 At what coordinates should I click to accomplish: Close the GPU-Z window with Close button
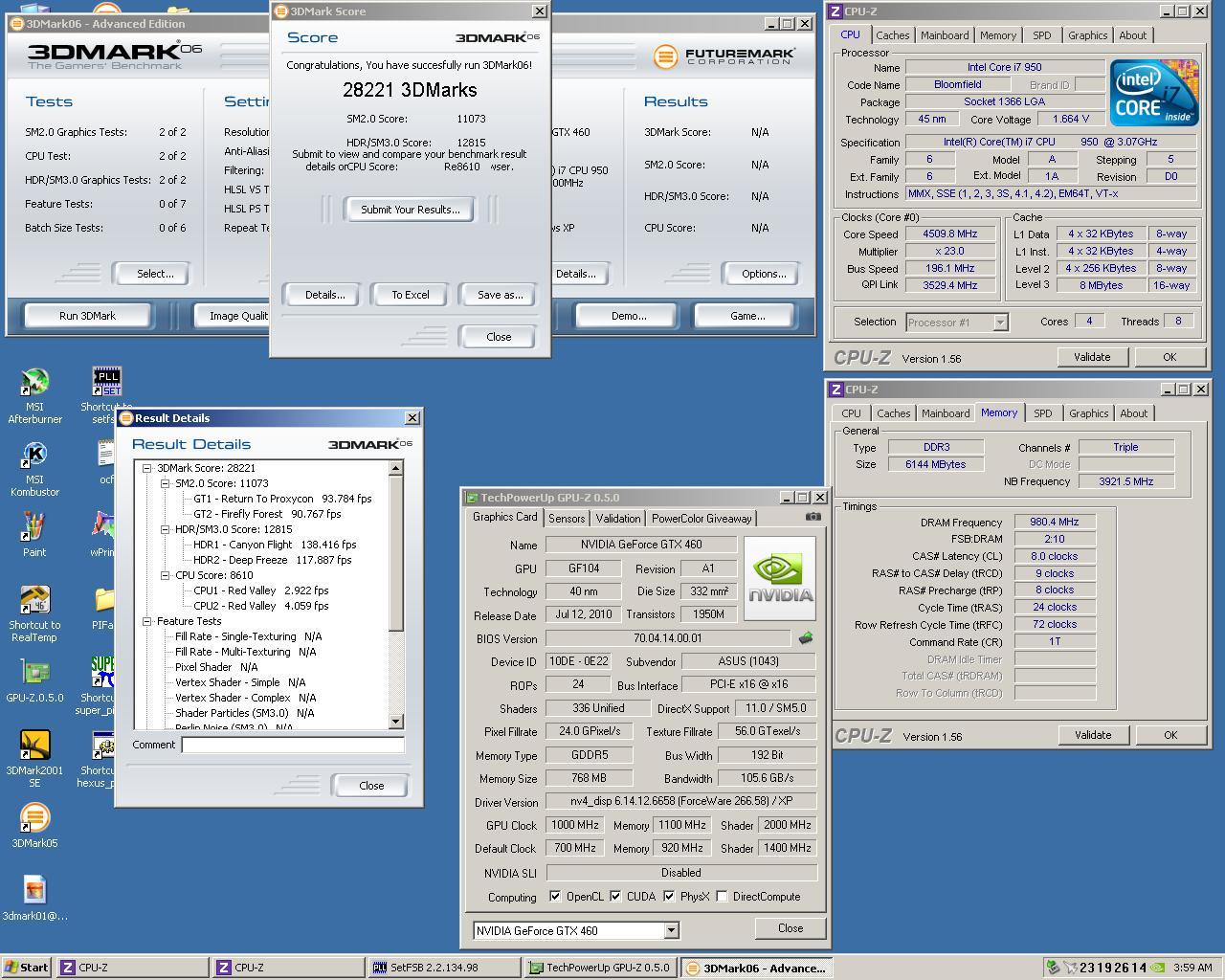pyautogui.click(x=790, y=928)
